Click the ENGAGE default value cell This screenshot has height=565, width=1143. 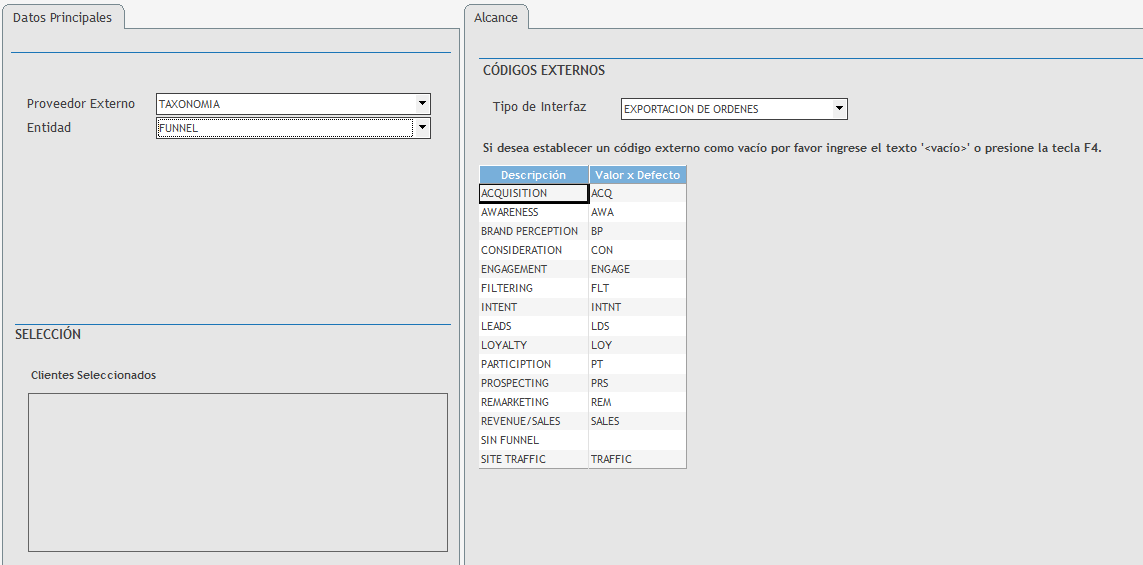[x=637, y=269]
